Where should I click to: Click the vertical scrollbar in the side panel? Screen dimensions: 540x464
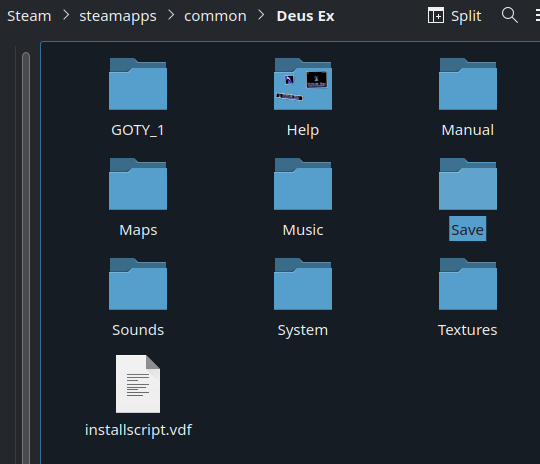pos(26,258)
